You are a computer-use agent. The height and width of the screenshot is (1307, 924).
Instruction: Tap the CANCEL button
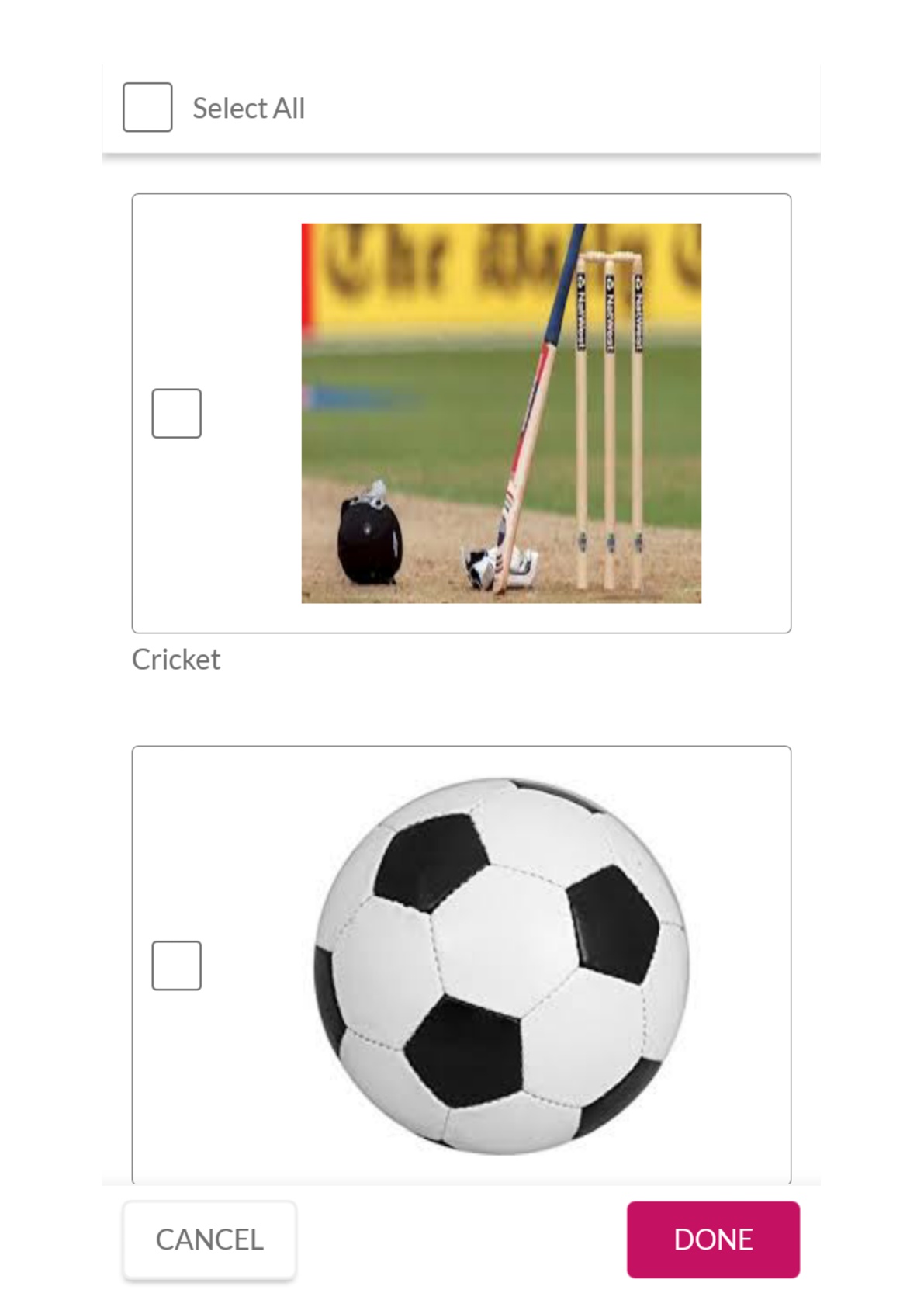(x=209, y=1239)
